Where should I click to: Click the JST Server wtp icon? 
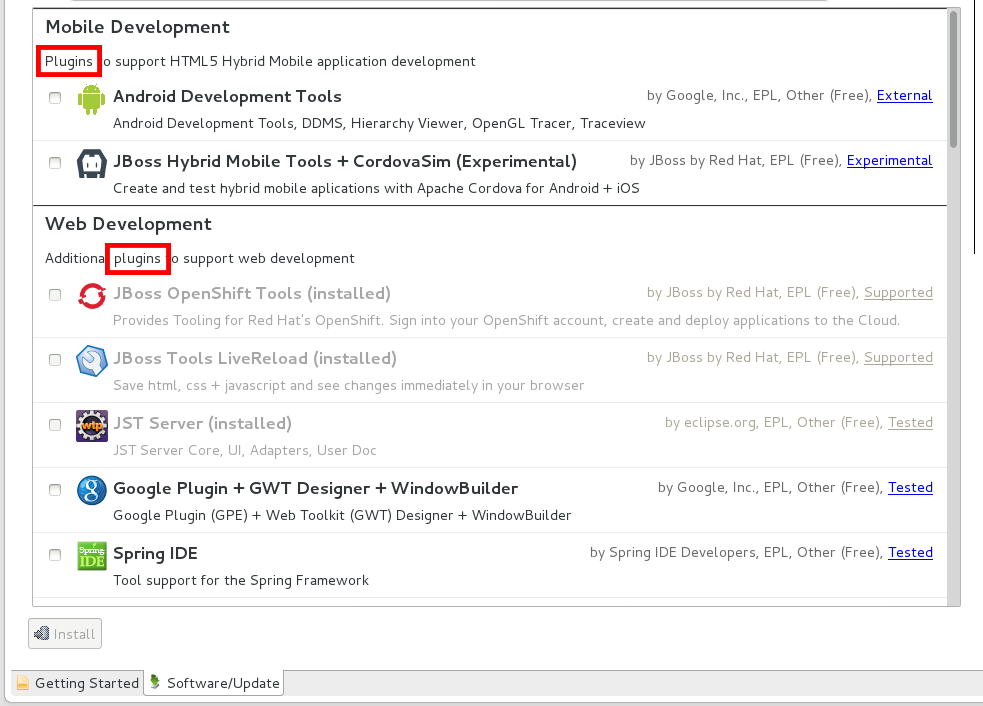point(92,425)
